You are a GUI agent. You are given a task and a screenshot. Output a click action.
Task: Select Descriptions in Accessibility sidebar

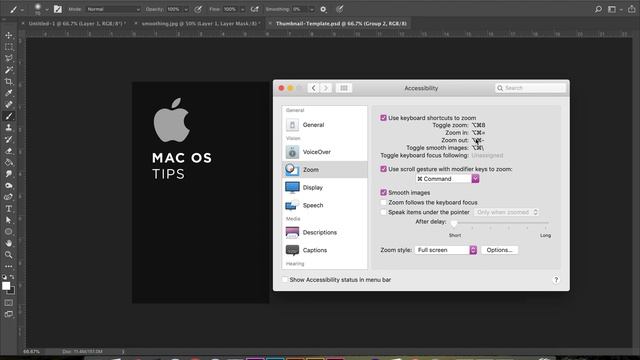click(324, 232)
